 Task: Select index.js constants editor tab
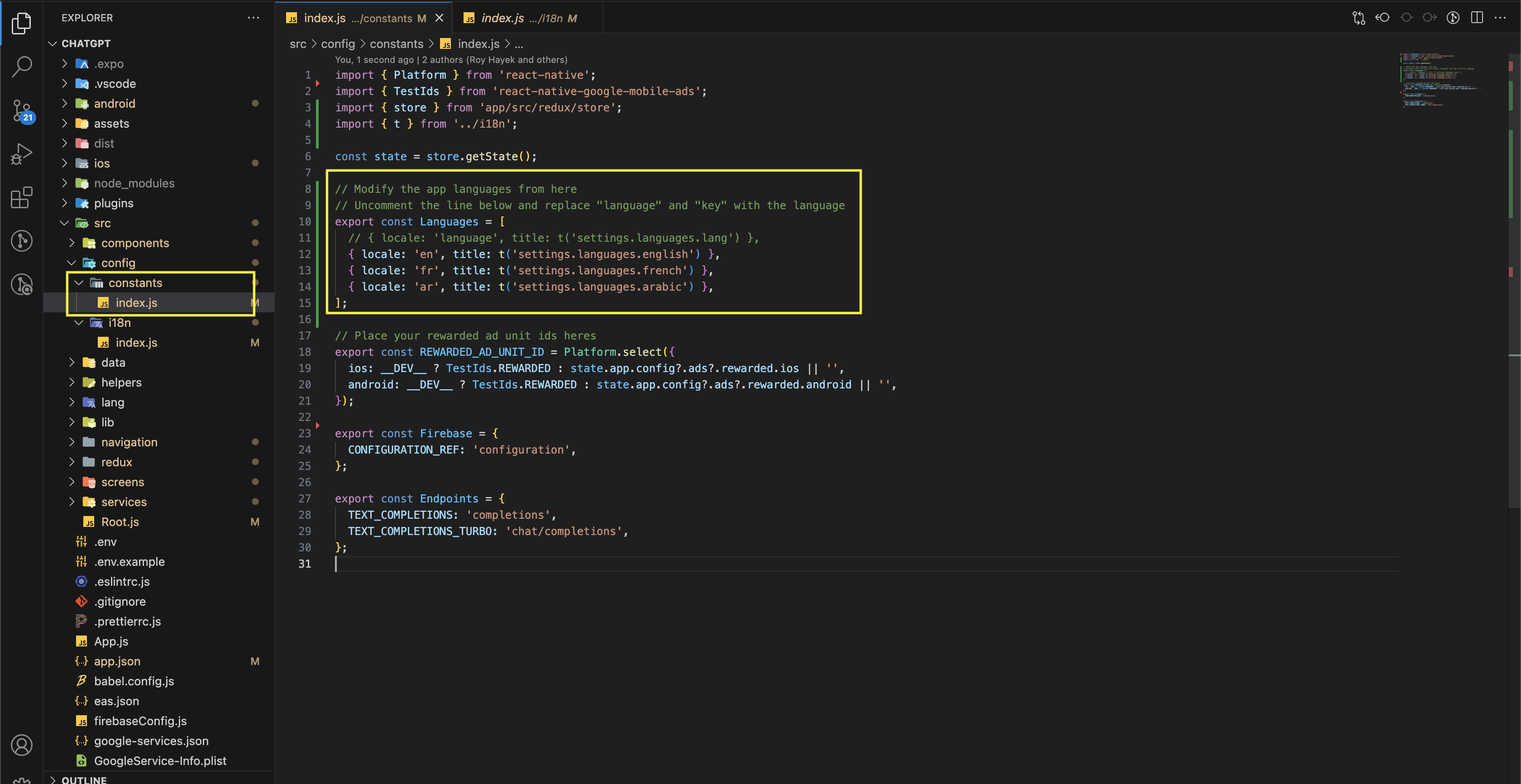pyautogui.click(x=364, y=18)
